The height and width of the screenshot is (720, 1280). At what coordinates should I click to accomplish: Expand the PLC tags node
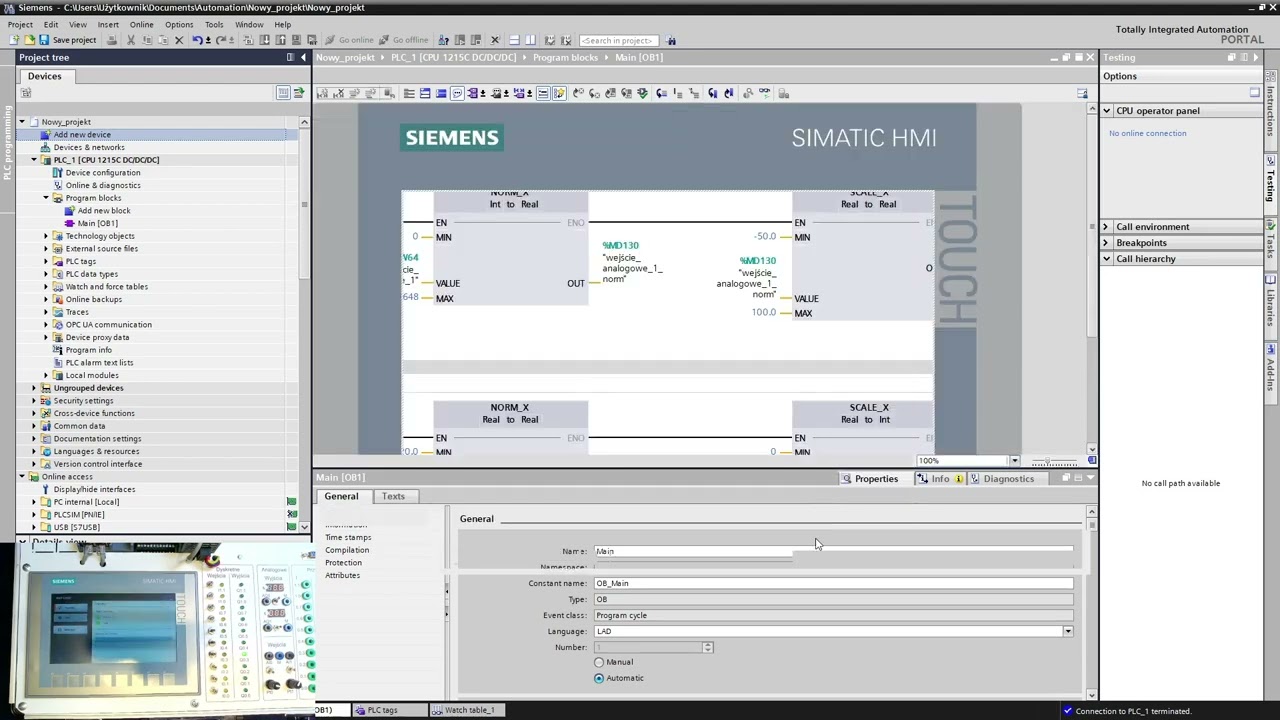45,261
